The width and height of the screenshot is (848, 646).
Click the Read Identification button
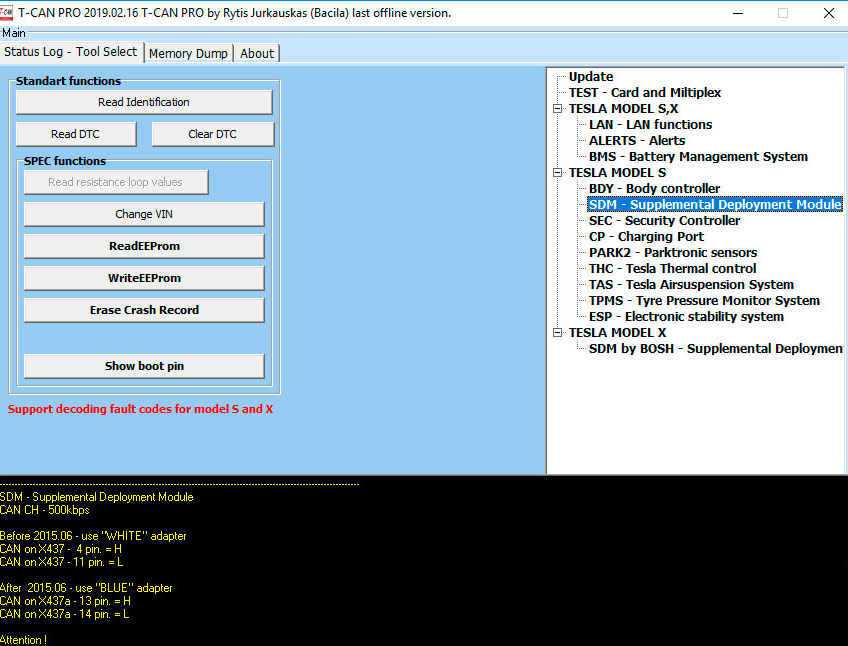(x=144, y=102)
